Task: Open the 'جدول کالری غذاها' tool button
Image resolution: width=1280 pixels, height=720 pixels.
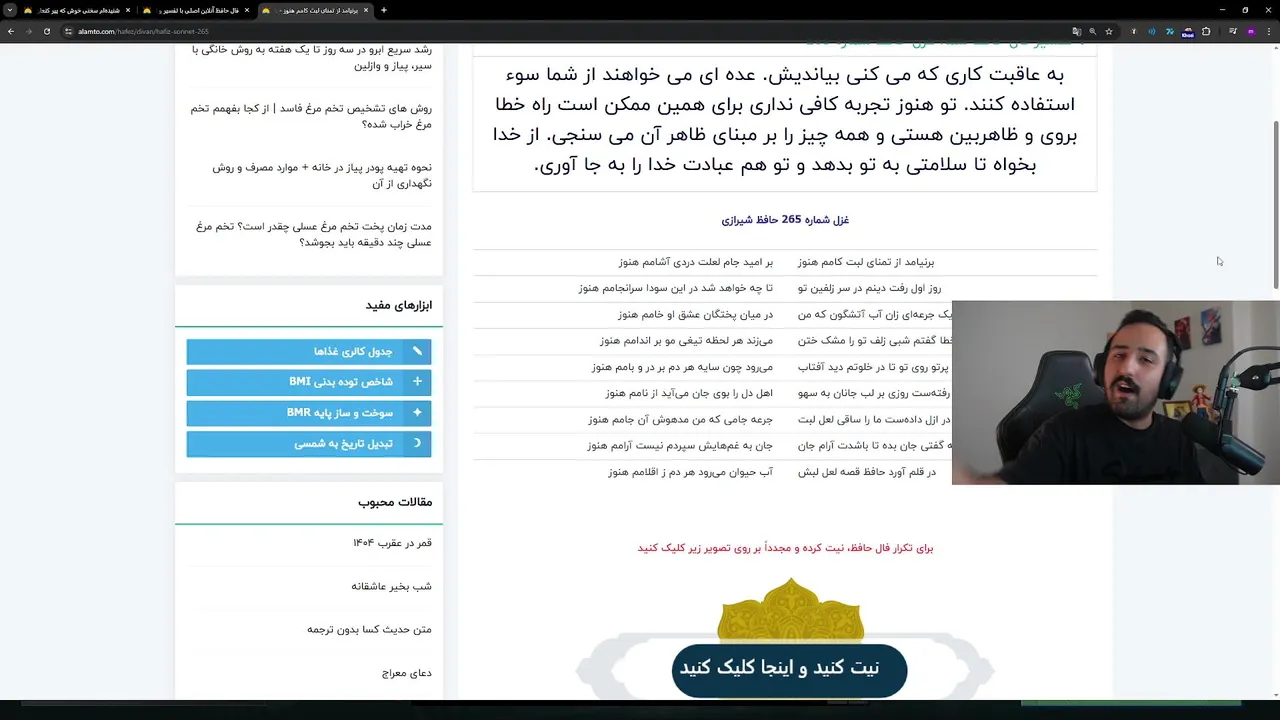Action: pos(309,351)
